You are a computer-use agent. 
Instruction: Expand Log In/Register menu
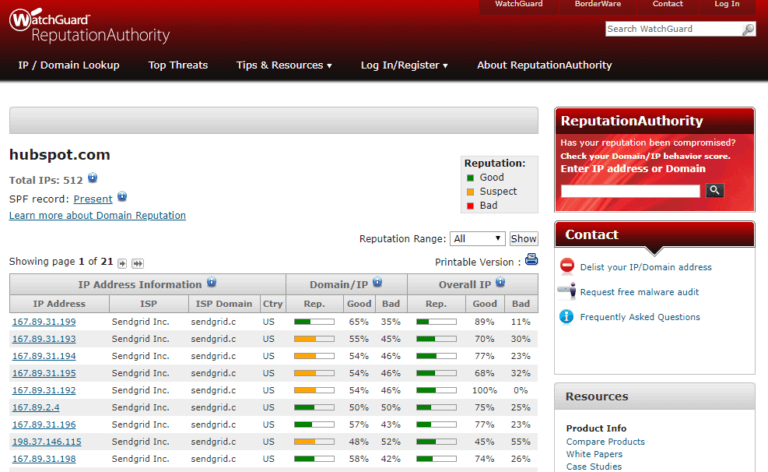[x=404, y=65]
